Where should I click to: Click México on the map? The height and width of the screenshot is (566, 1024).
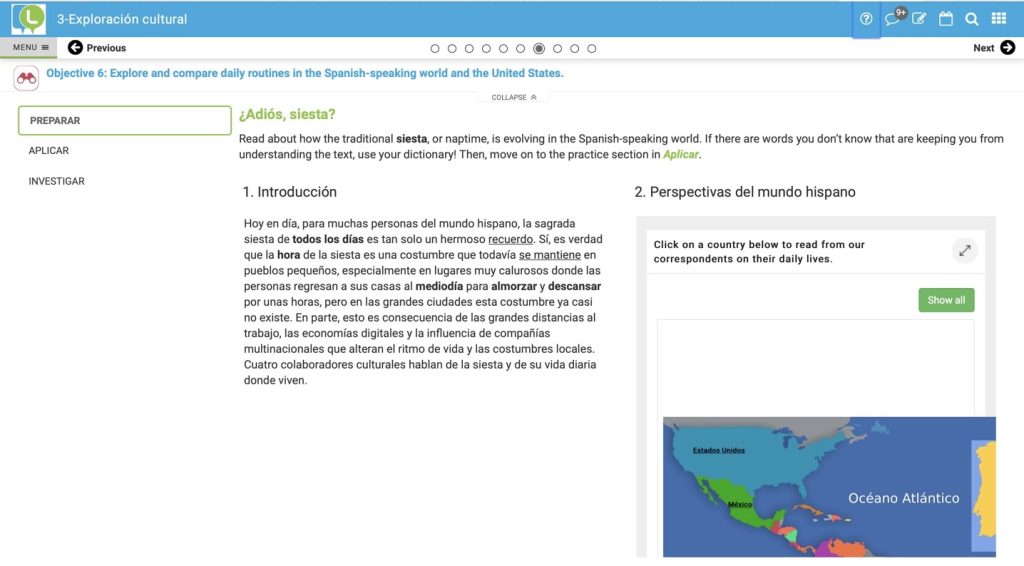738,503
